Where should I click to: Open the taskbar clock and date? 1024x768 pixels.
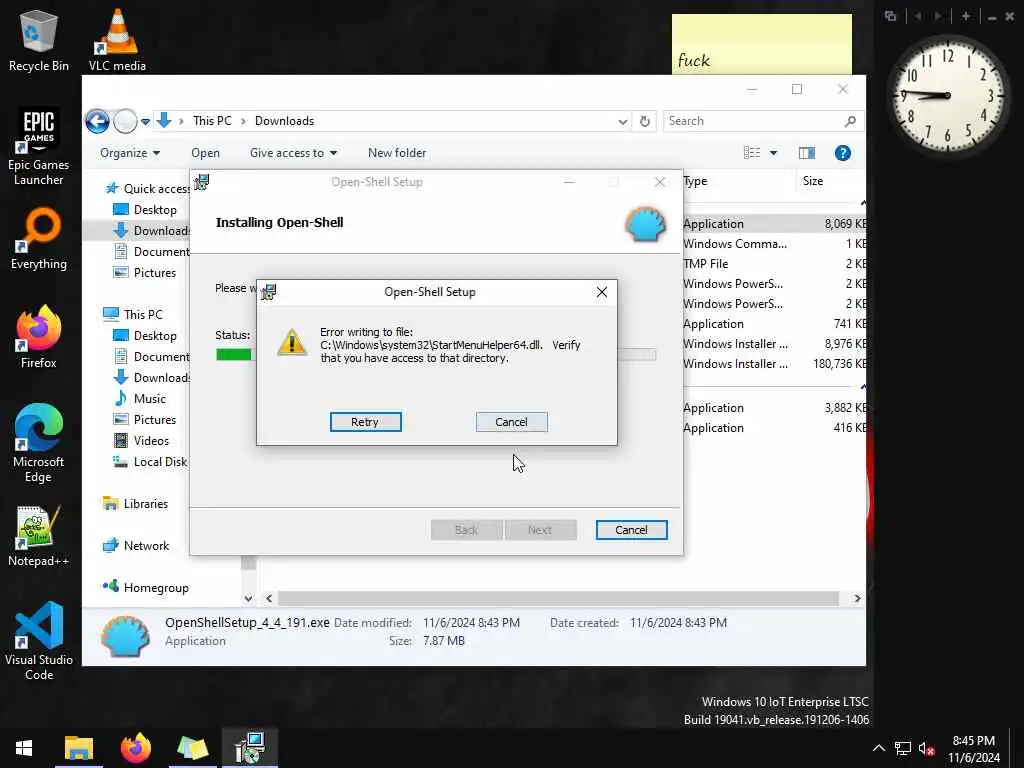[x=974, y=749]
